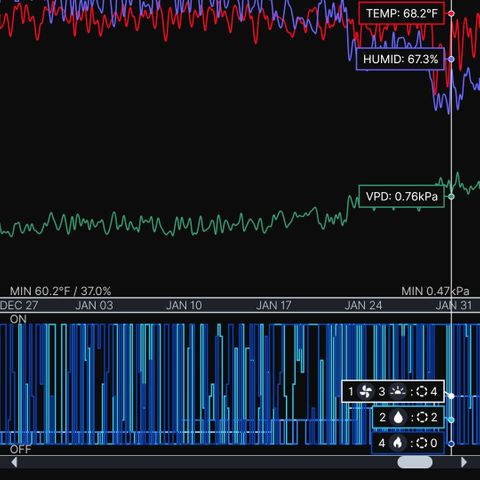Viewport: 480px width, 480px height.
Task: Click the heater flame icon for port 4
Action: tap(397, 443)
